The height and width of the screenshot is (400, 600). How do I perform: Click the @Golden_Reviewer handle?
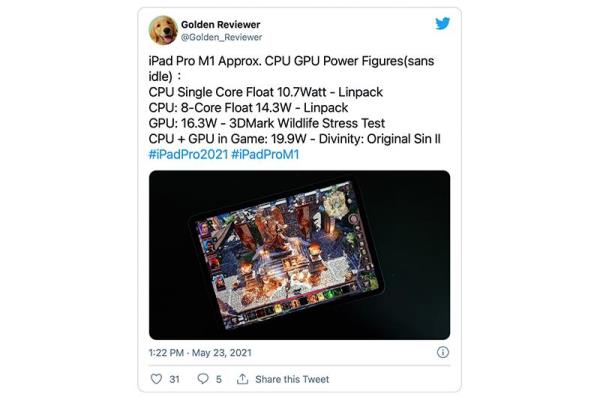point(222,37)
